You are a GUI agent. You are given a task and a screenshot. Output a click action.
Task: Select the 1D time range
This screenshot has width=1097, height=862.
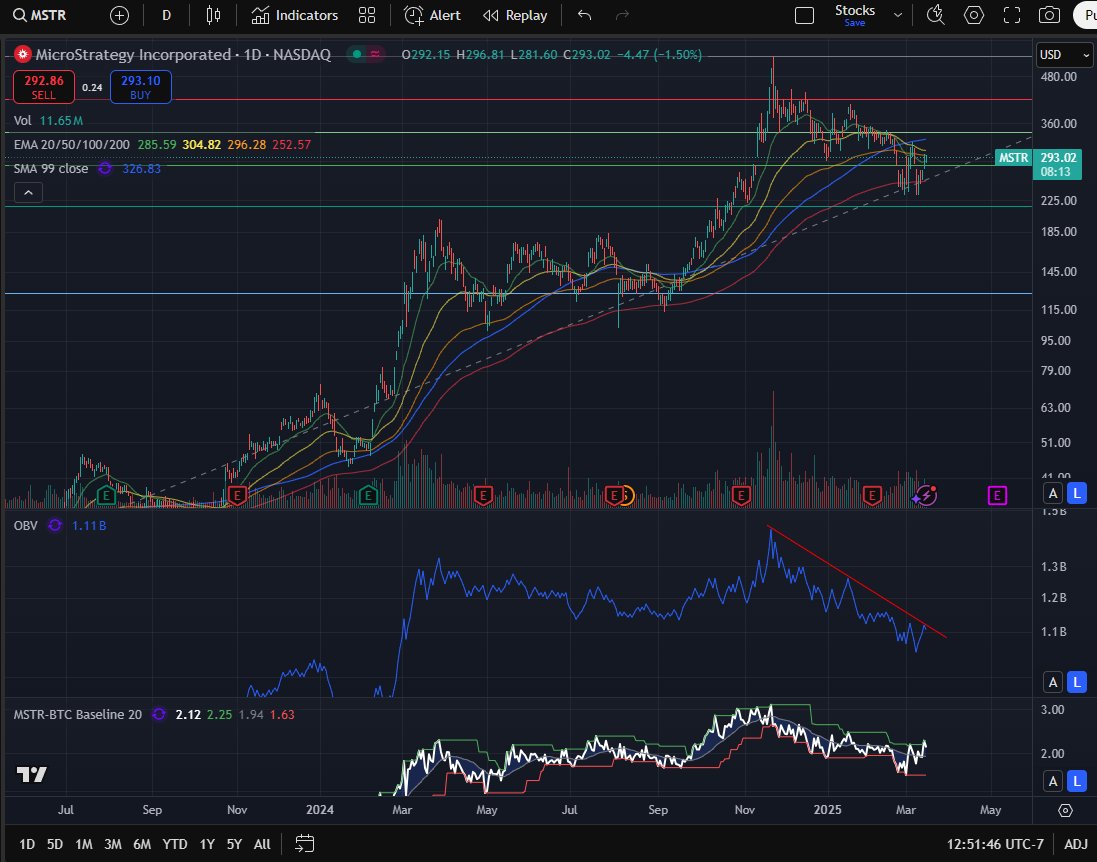click(x=27, y=844)
